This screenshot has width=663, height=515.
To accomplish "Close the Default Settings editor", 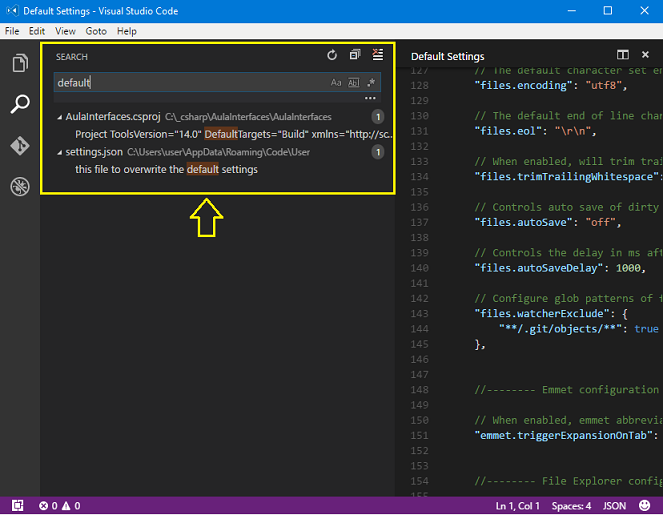I will tap(645, 55).
